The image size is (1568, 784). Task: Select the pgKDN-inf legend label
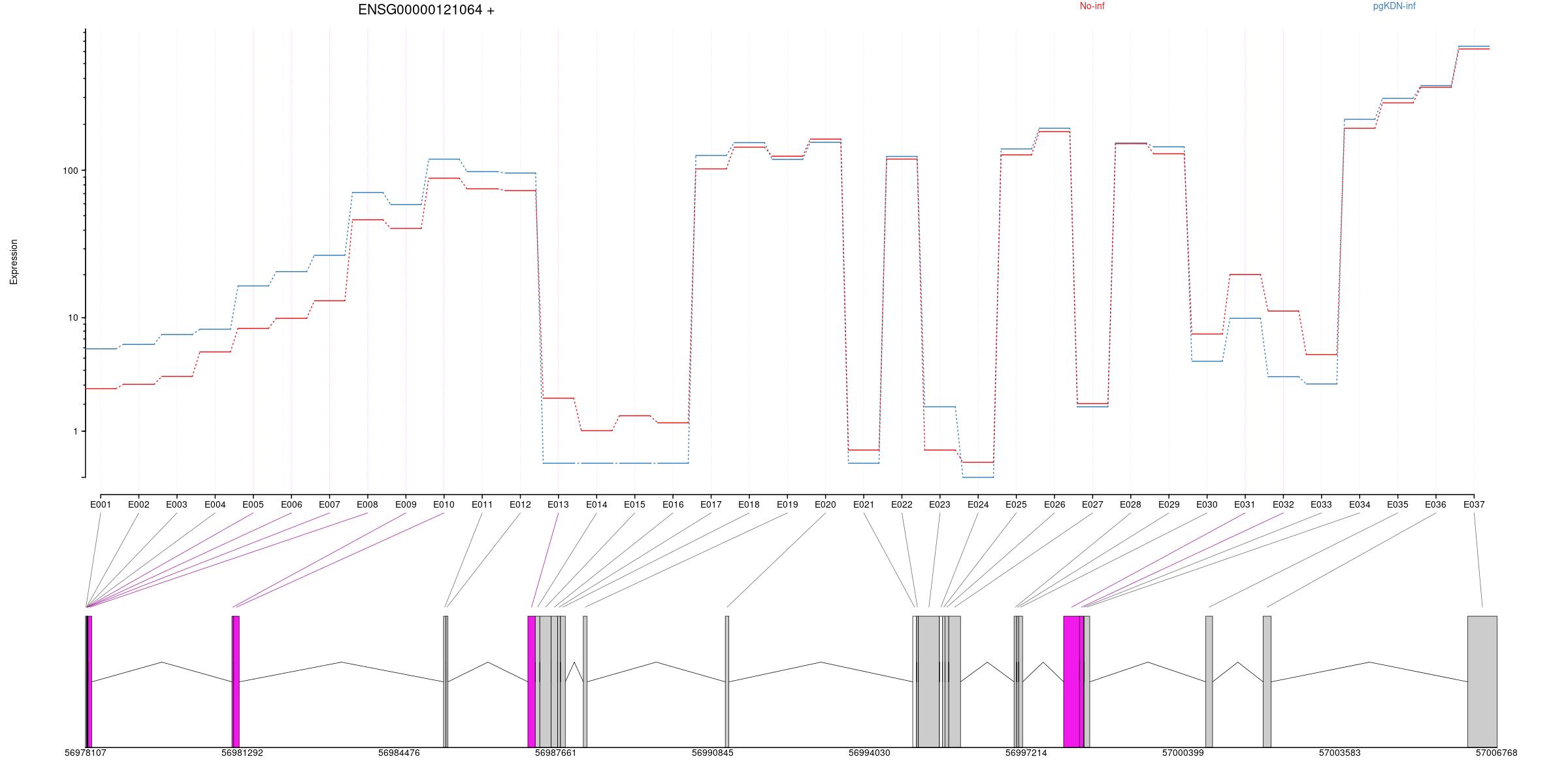pos(1394,6)
